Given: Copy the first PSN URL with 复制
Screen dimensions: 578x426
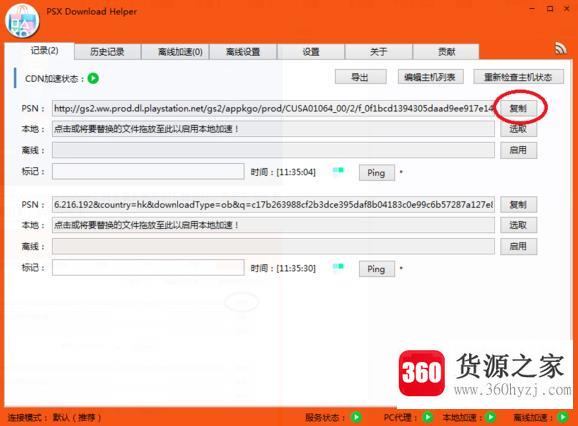Looking at the screenshot, I should [x=518, y=108].
